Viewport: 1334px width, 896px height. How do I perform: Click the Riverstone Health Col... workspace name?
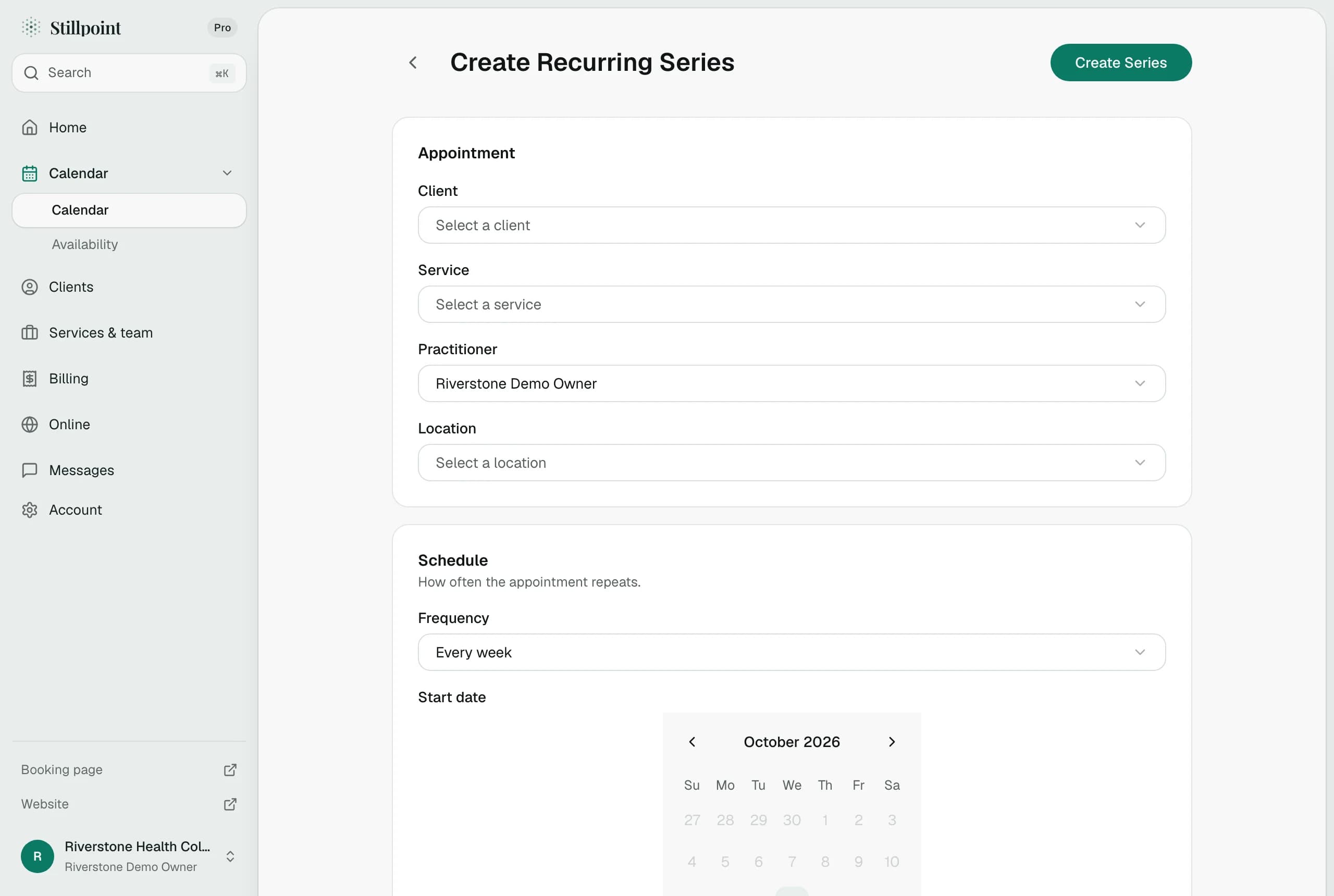click(x=137, y=847)
